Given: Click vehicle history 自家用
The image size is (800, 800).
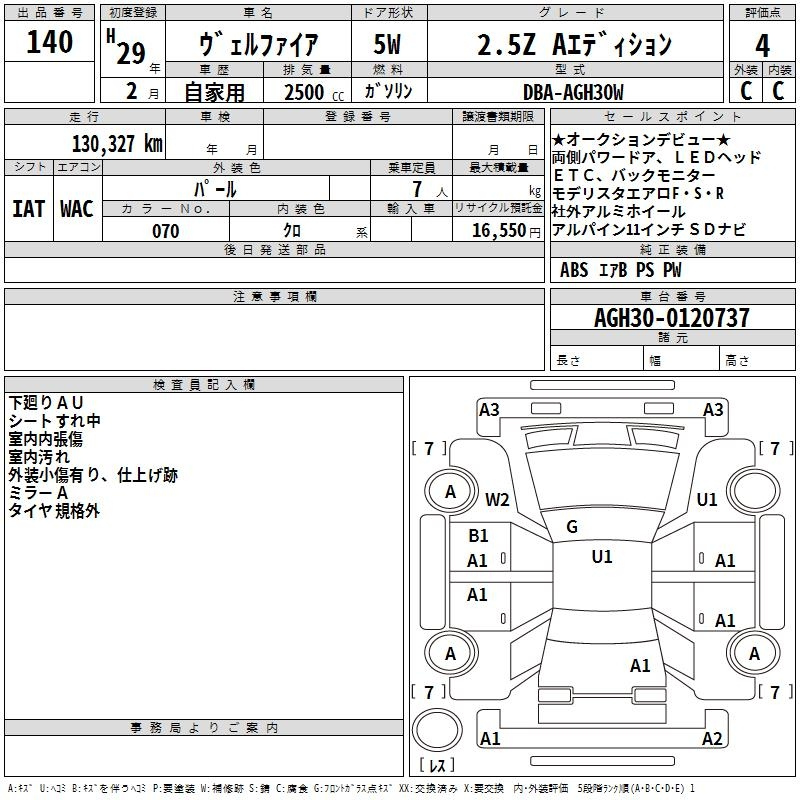Looking at the screenshot, I should [x=214, y=92].
